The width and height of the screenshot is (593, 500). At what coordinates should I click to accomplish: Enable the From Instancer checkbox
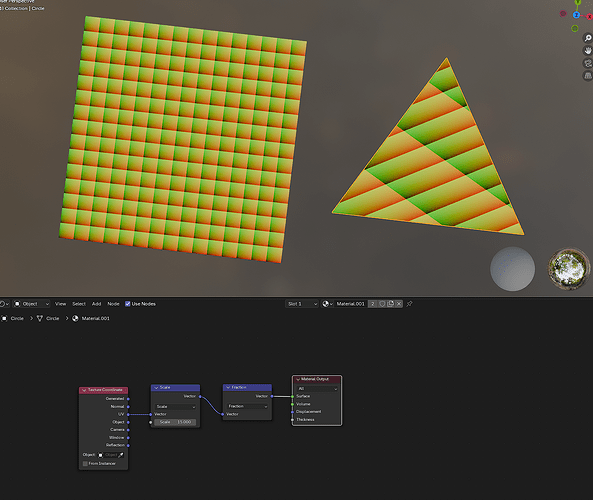[85, 464]
